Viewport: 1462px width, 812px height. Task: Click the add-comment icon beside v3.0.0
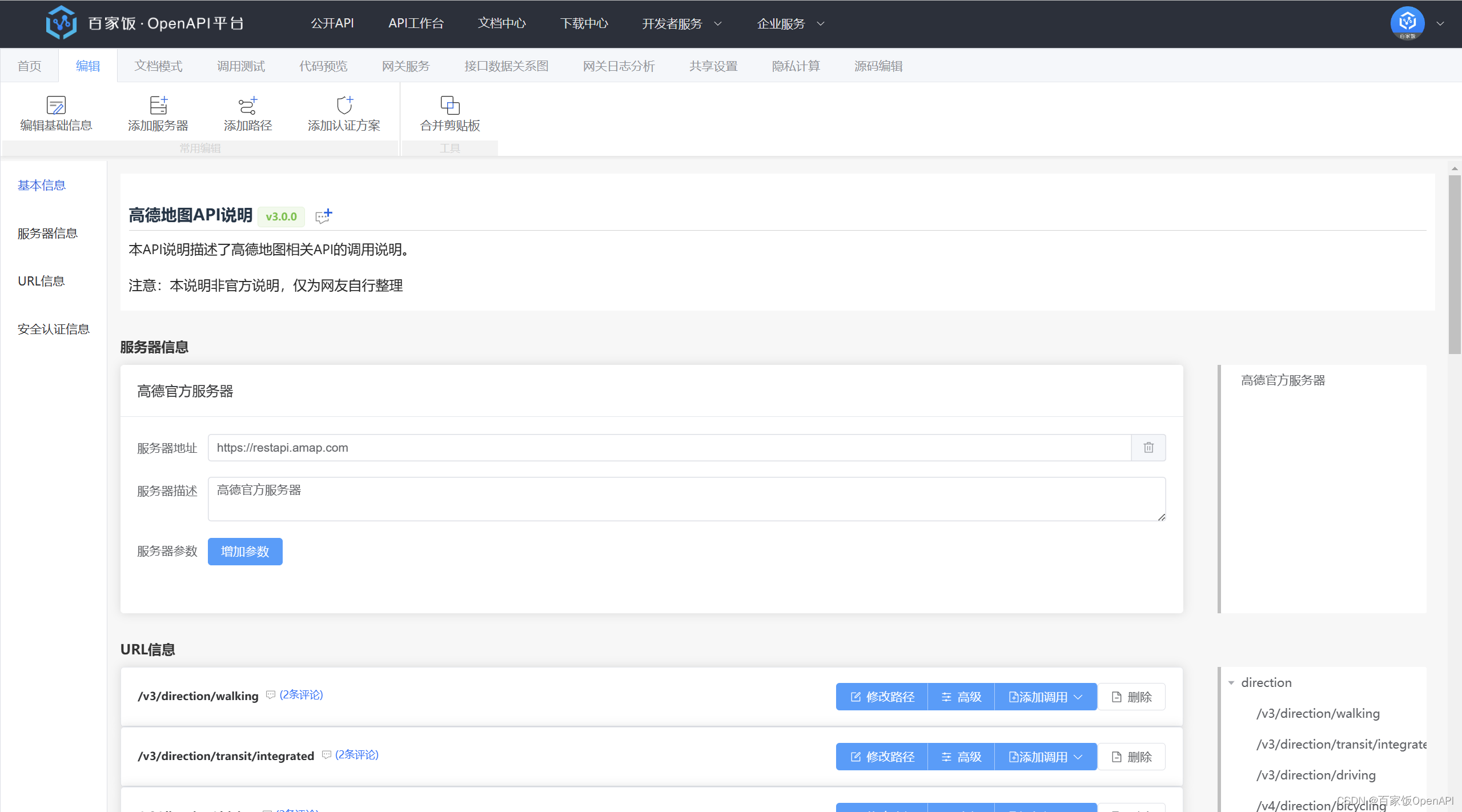(x=324, y=216)
